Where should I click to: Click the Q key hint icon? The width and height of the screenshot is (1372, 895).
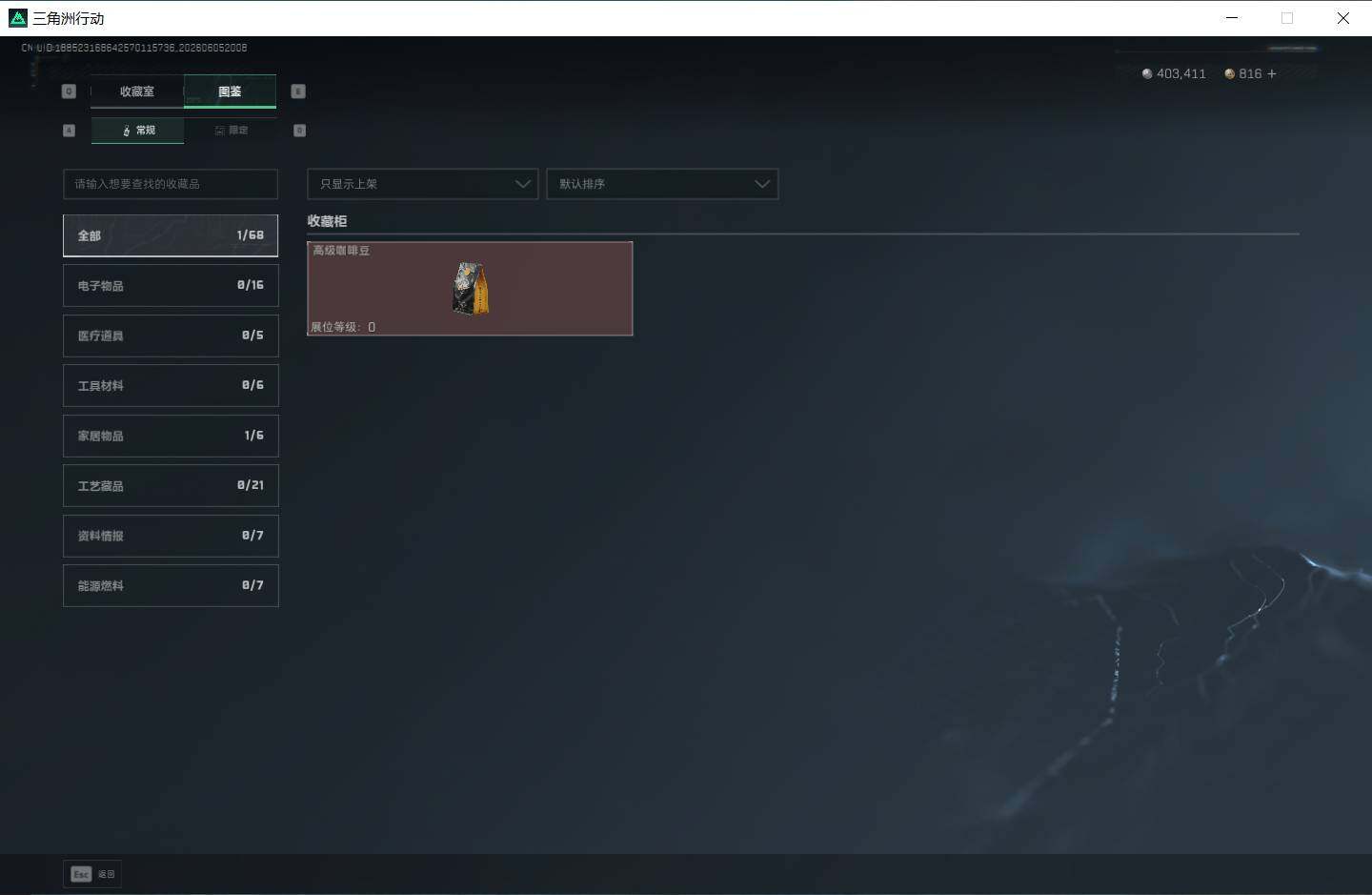coord(69,92)
